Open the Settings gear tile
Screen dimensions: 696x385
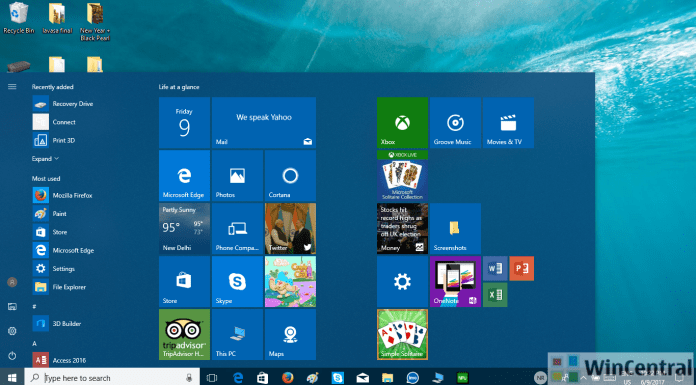tap(403, 282)
